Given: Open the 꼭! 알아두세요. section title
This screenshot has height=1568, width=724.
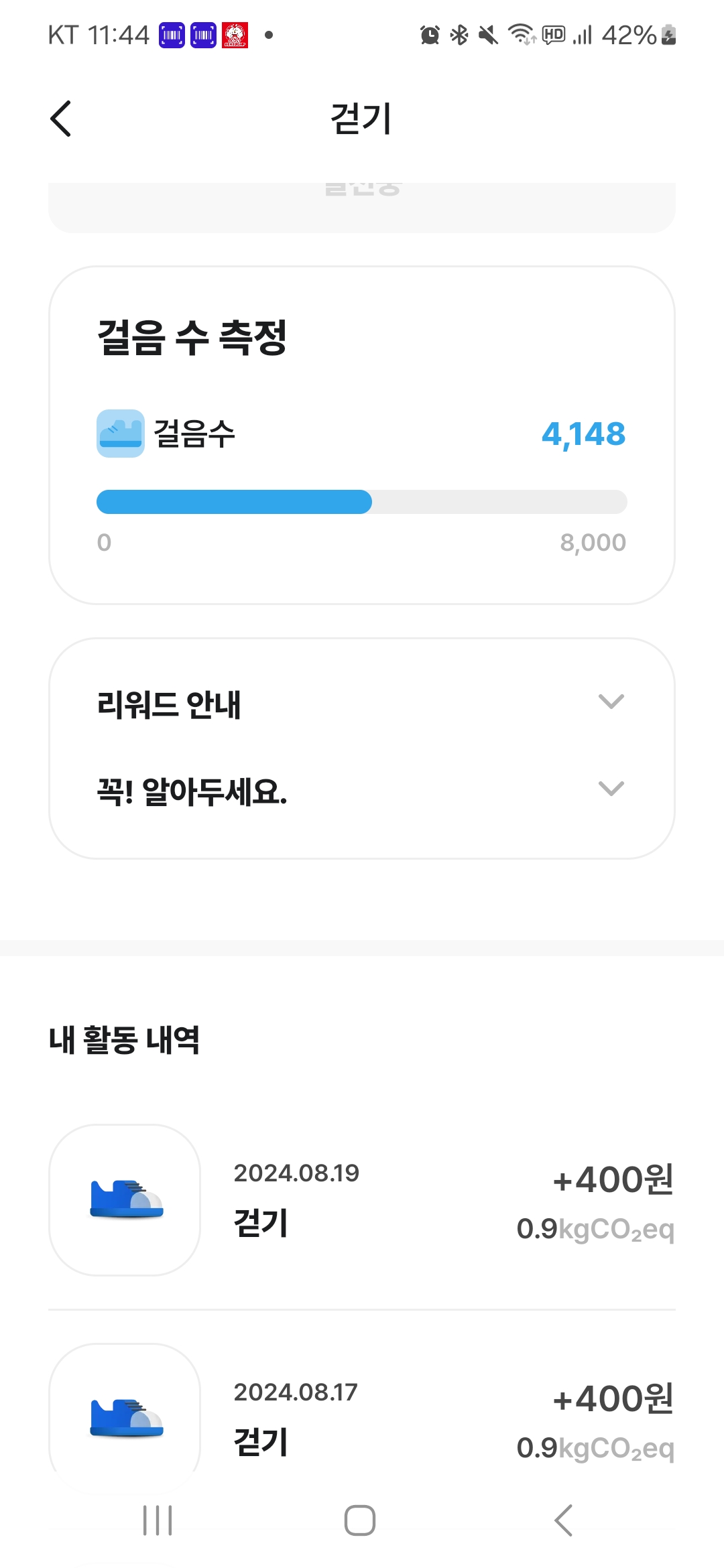Looking at the screenshot, I should coord(192,792).
